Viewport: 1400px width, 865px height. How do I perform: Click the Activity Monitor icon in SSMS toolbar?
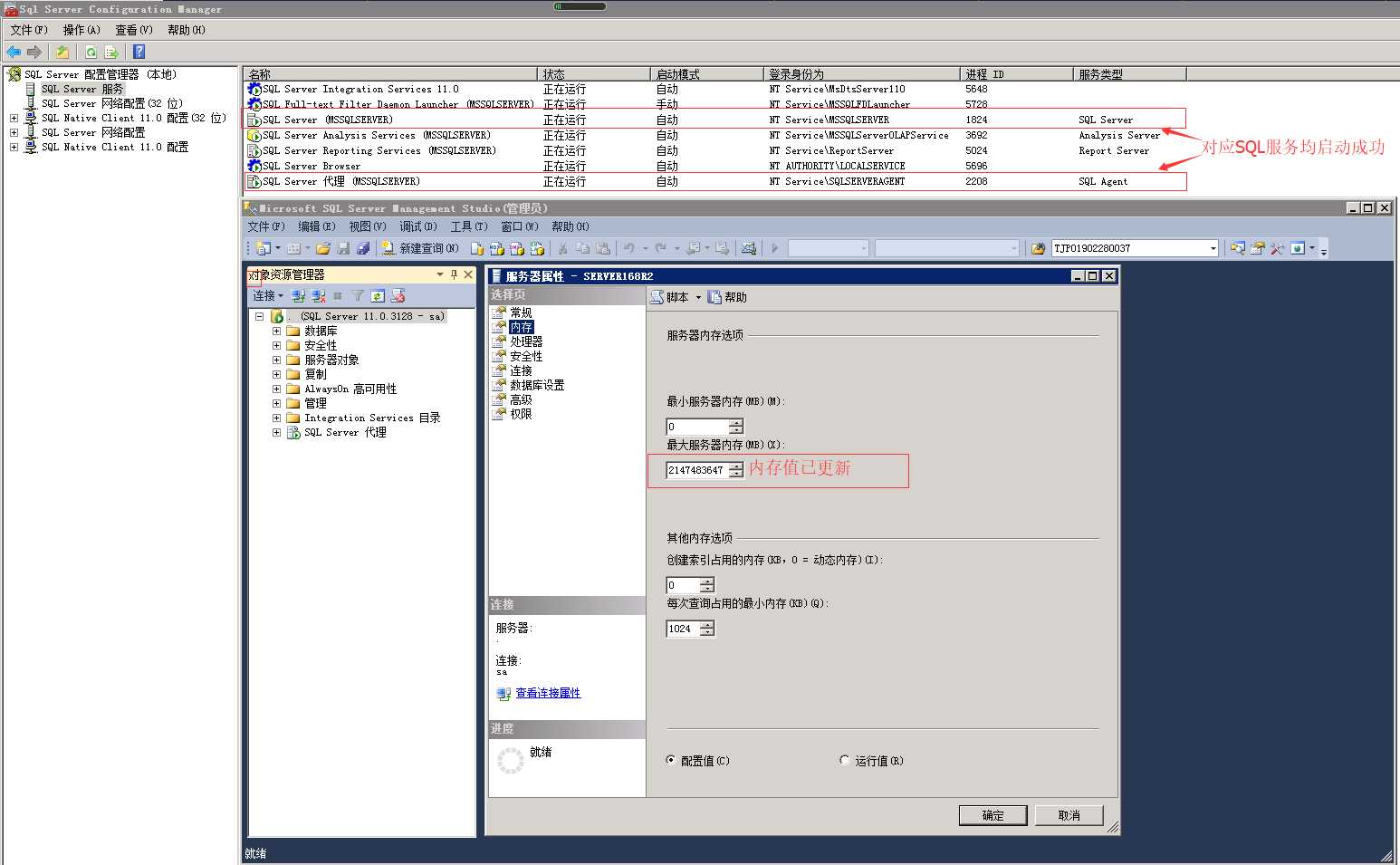pos(749,248)
